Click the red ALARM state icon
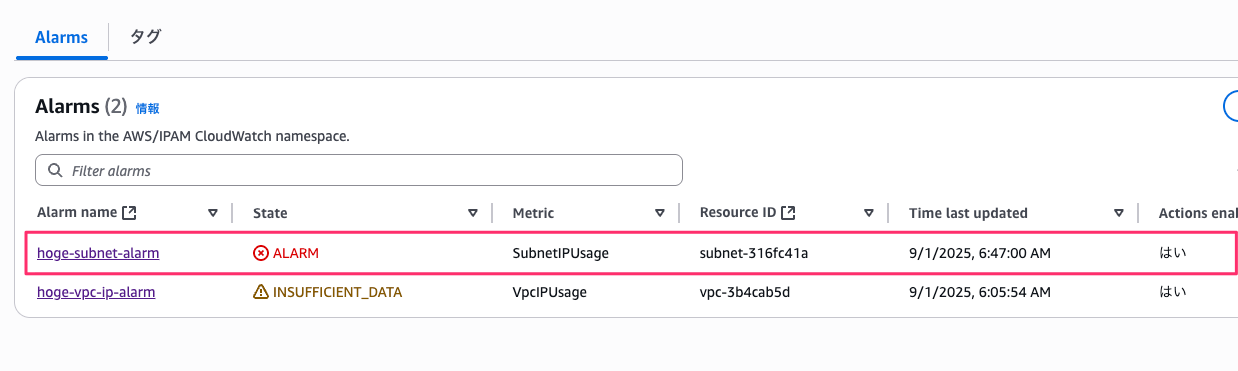The image size is (1238, 371). click(x=261, y=253)
